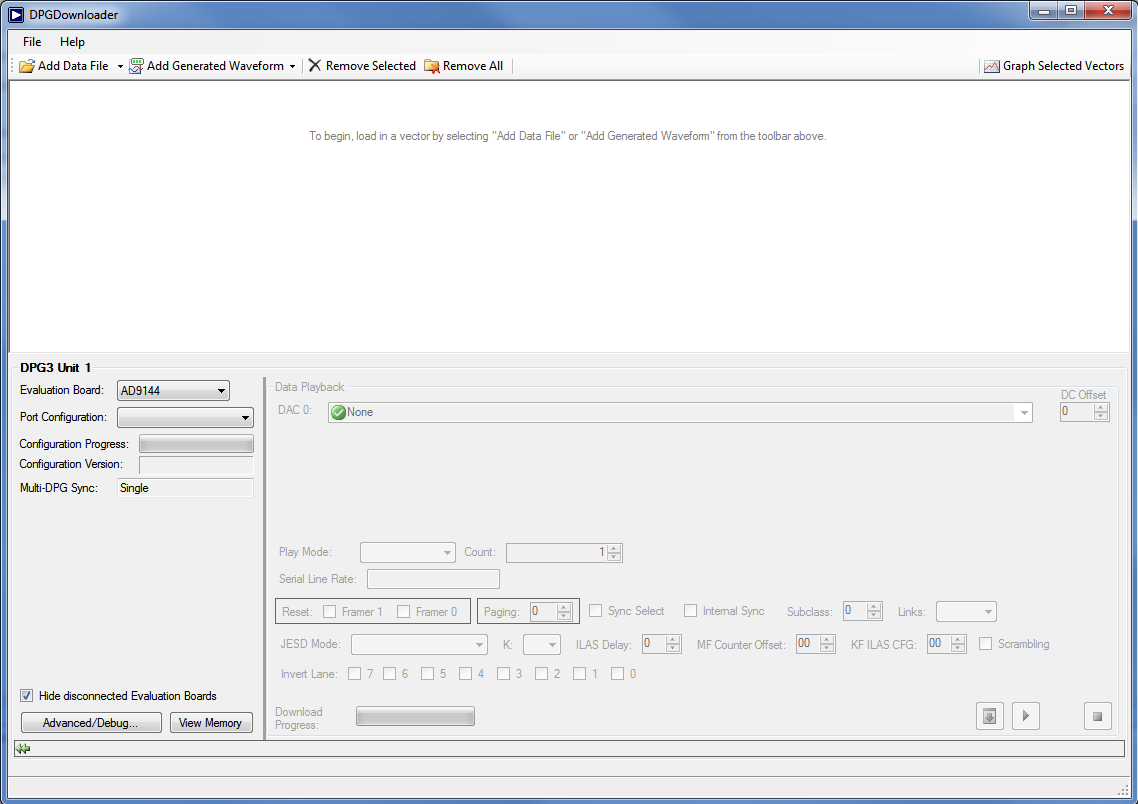Click the View Memory button
The image size is (1138, 804).
[210, 723]
